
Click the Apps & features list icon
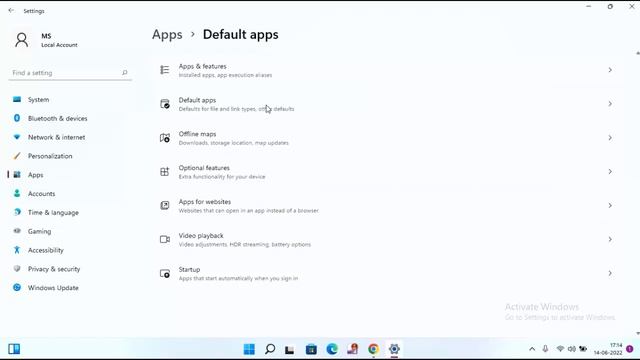point(164,70)
